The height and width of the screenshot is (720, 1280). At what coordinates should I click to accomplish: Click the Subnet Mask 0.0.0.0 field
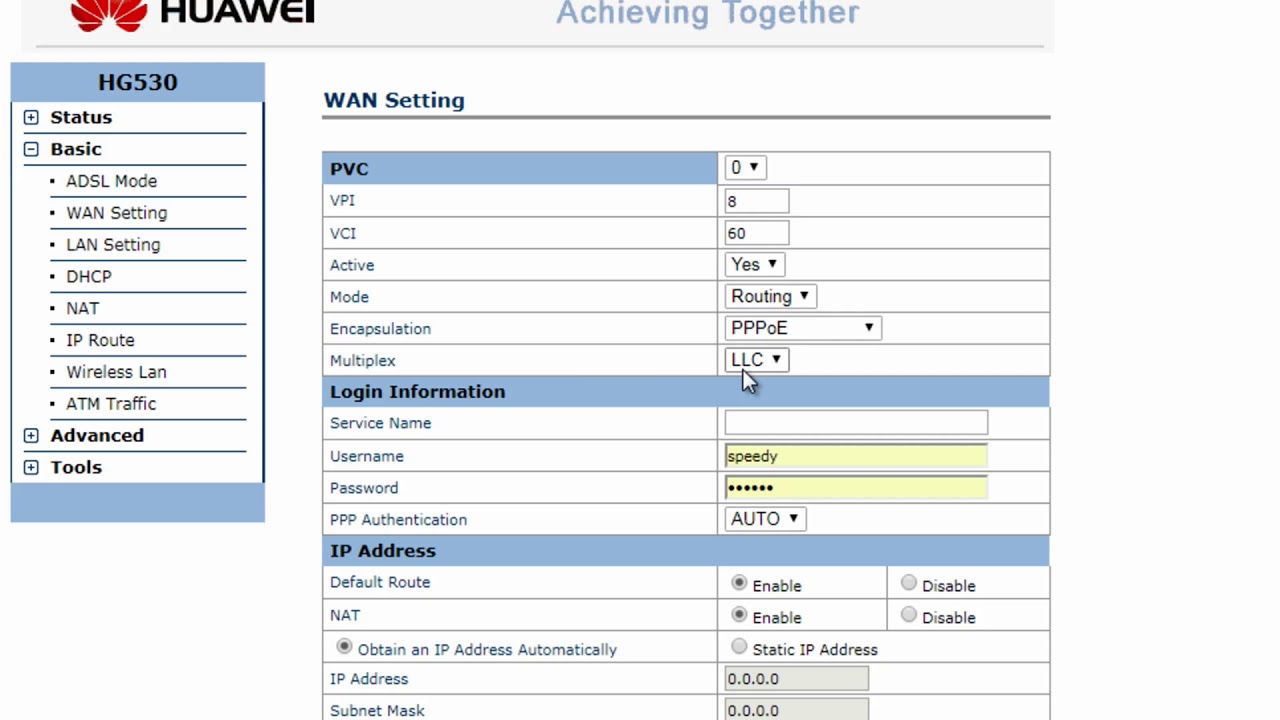797,710
